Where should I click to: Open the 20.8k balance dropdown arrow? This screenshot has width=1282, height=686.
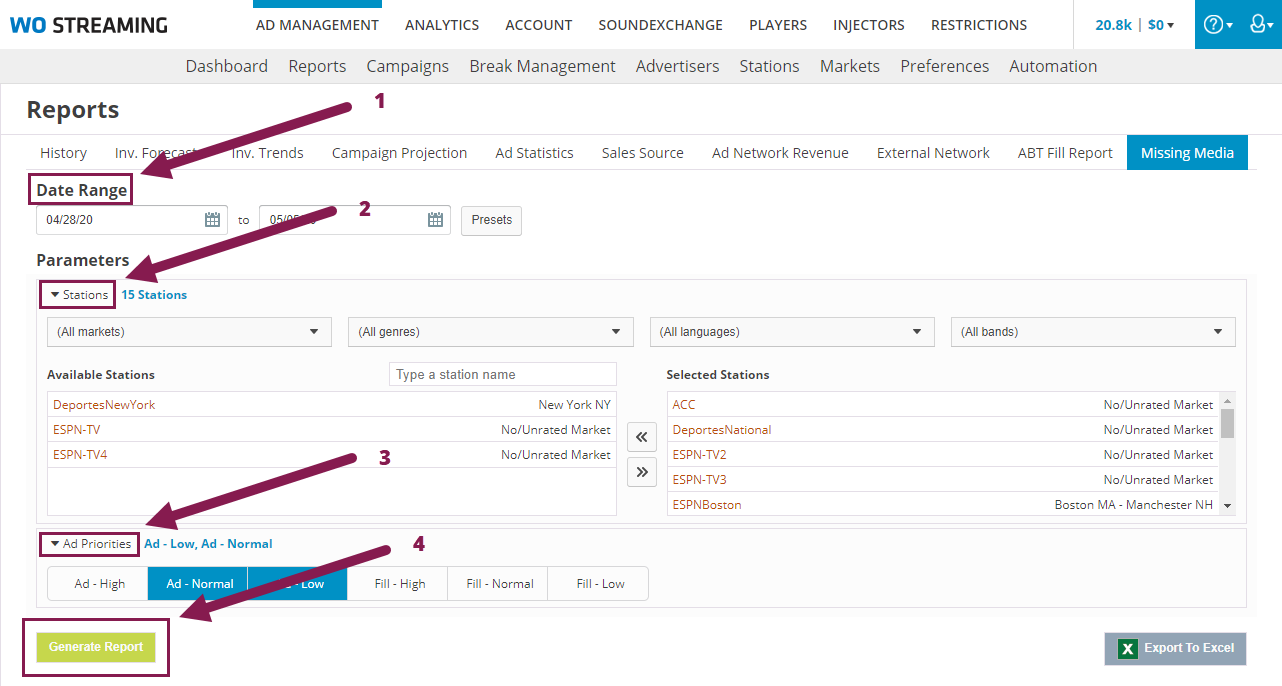pyautogui.click(x=1168, y=25)
